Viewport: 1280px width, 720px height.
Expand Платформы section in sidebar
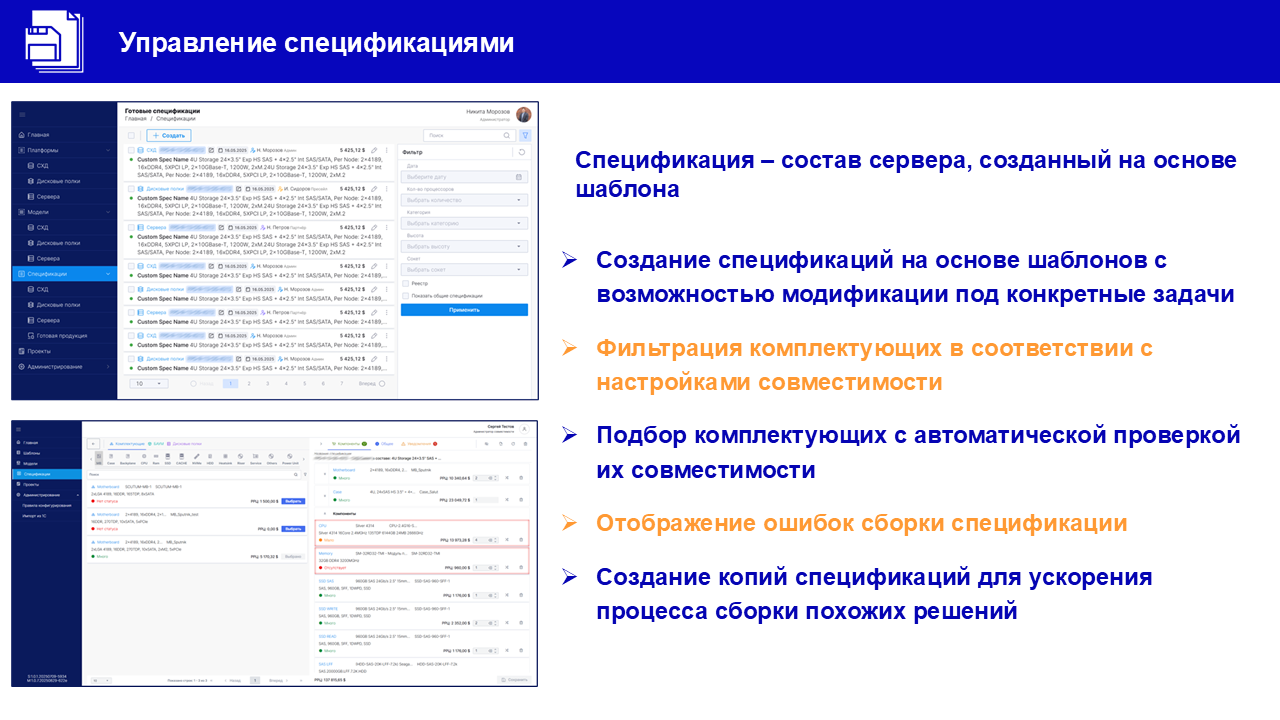tap(108, 150)
